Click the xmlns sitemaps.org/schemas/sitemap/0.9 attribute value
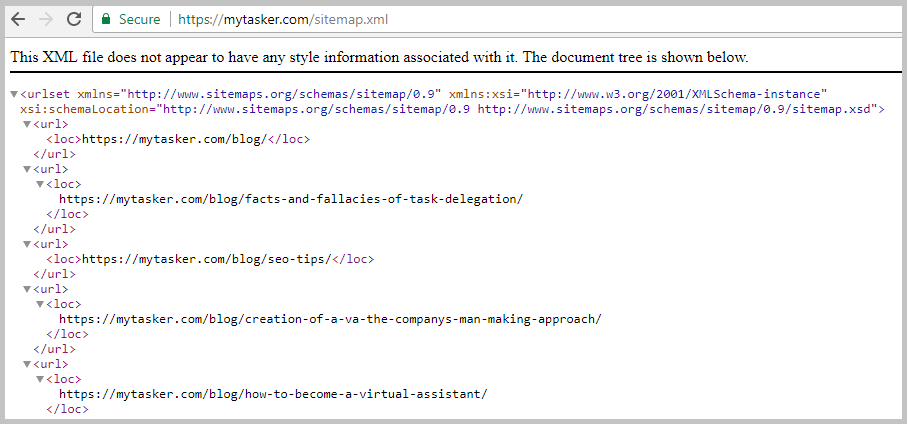This screenshot has height=424, width=907. [282, 94]
